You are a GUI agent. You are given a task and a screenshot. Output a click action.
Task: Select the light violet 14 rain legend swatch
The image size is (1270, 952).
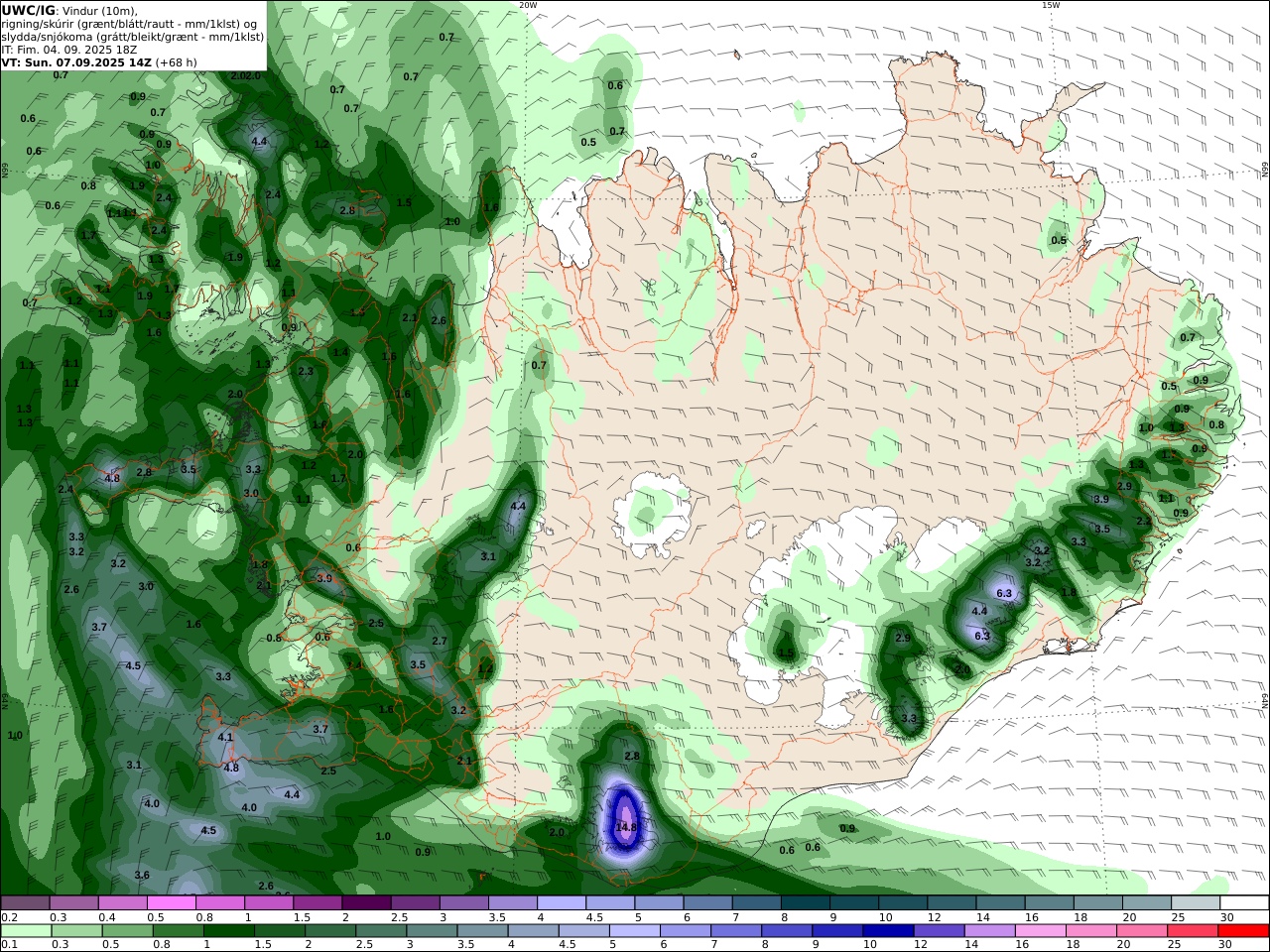[988, 931]
